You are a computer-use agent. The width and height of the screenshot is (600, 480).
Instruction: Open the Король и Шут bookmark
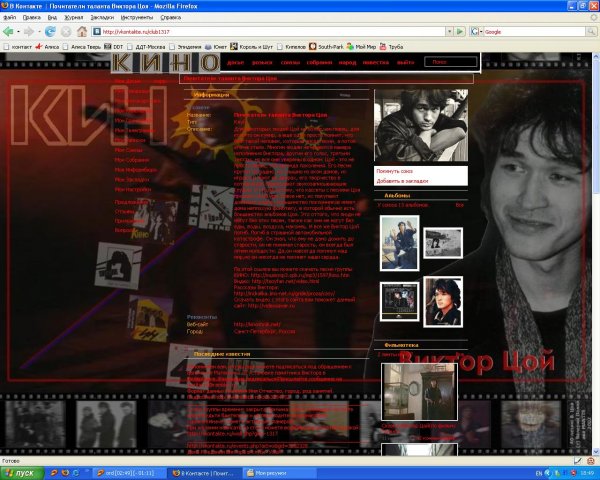click(251, 47)
